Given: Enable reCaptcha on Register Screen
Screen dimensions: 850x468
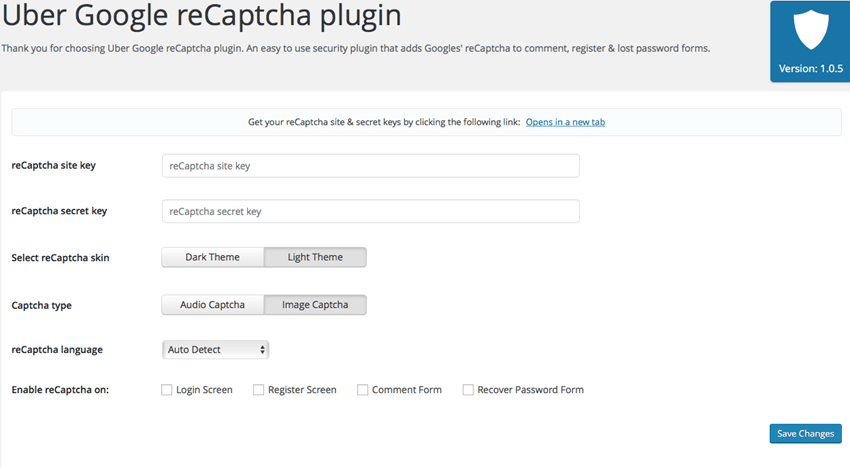Looking at the screenshot, I should (259, 390).
